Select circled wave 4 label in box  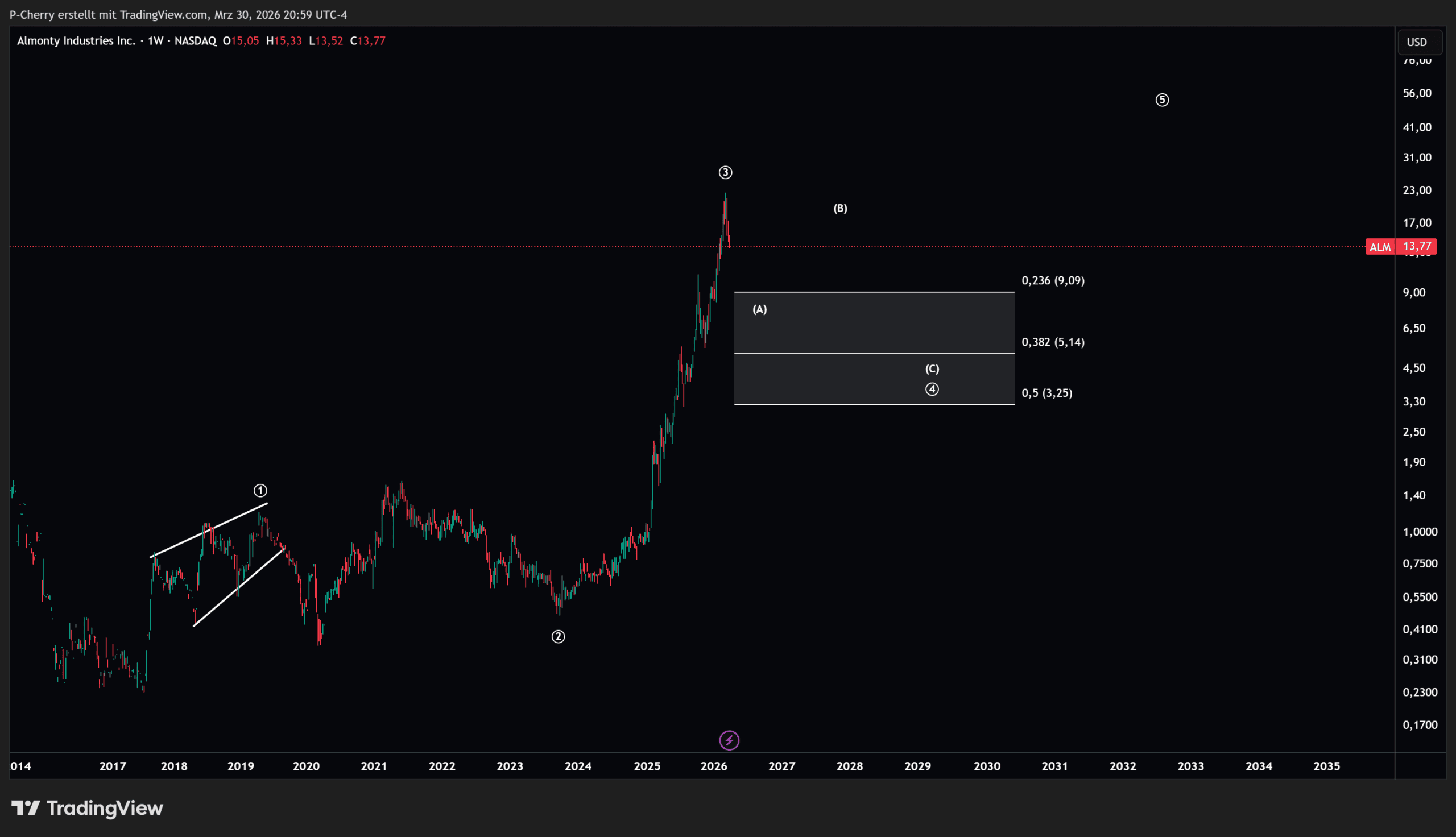point(932,389)
